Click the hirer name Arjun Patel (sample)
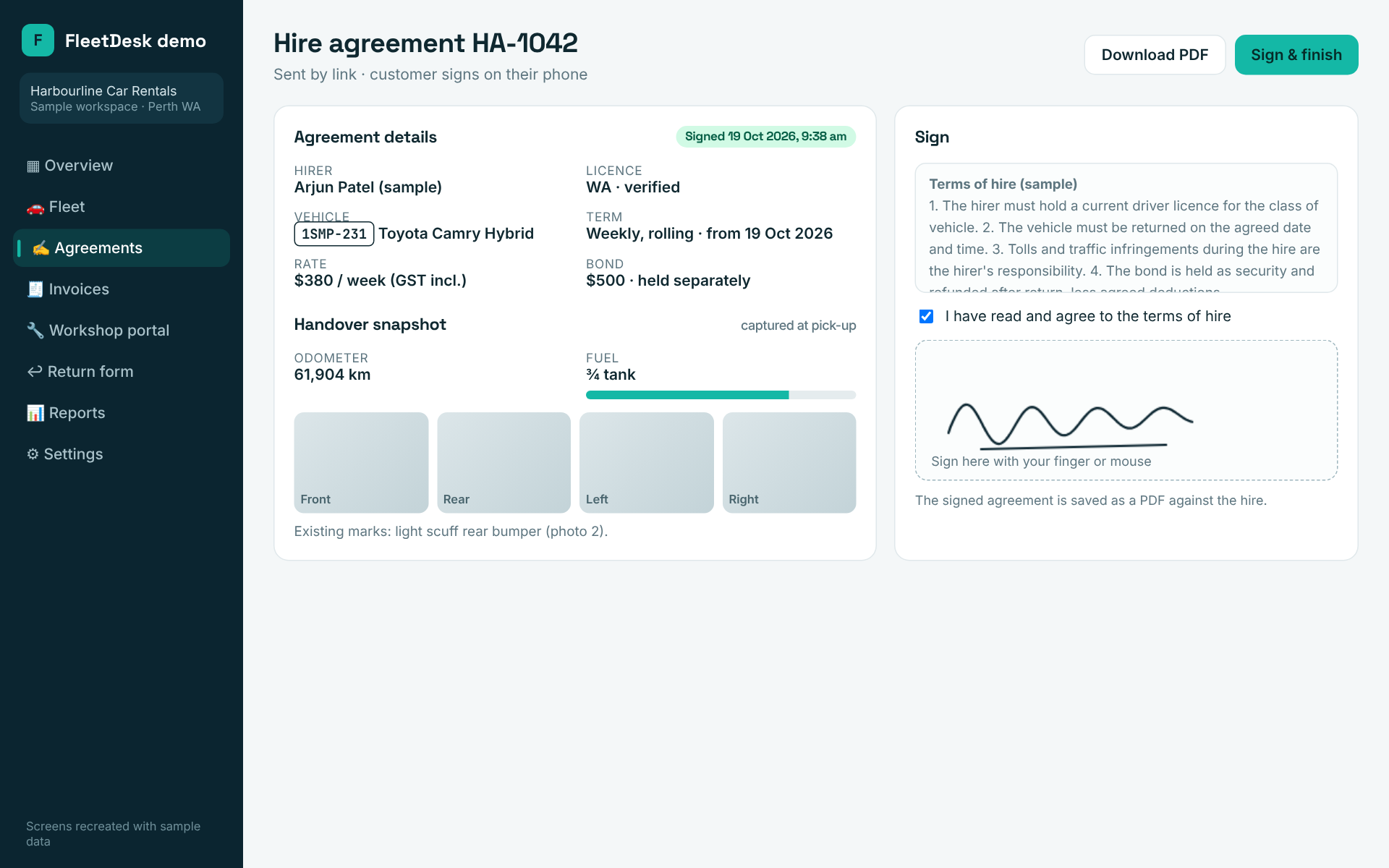The image size is (1389, 868). click(368, 187)
